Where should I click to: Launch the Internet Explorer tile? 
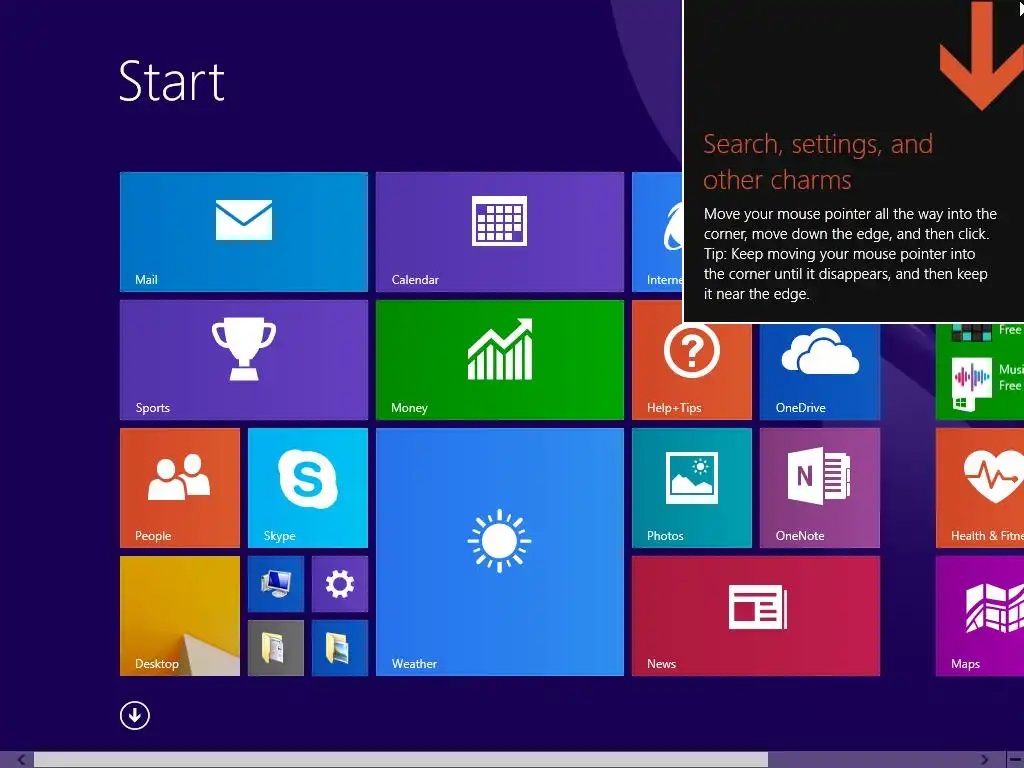(x=657, y=232)
